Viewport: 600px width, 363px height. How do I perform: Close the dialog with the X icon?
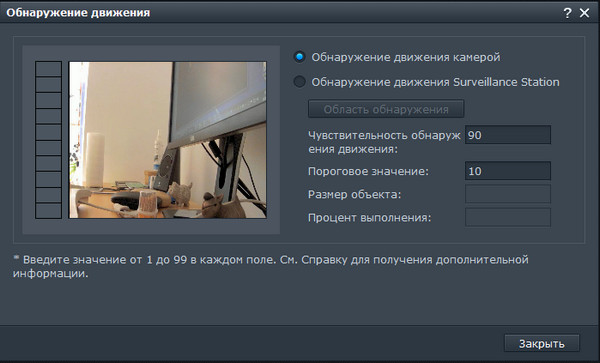point(584,13)
